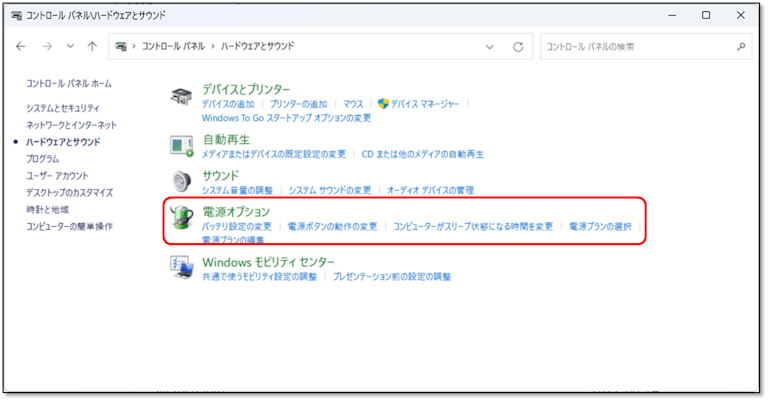Image resolution: width=768 pixels, height=401 pixels.
Task: Expand the address bar history dropdown
Action: click(489, 47)
